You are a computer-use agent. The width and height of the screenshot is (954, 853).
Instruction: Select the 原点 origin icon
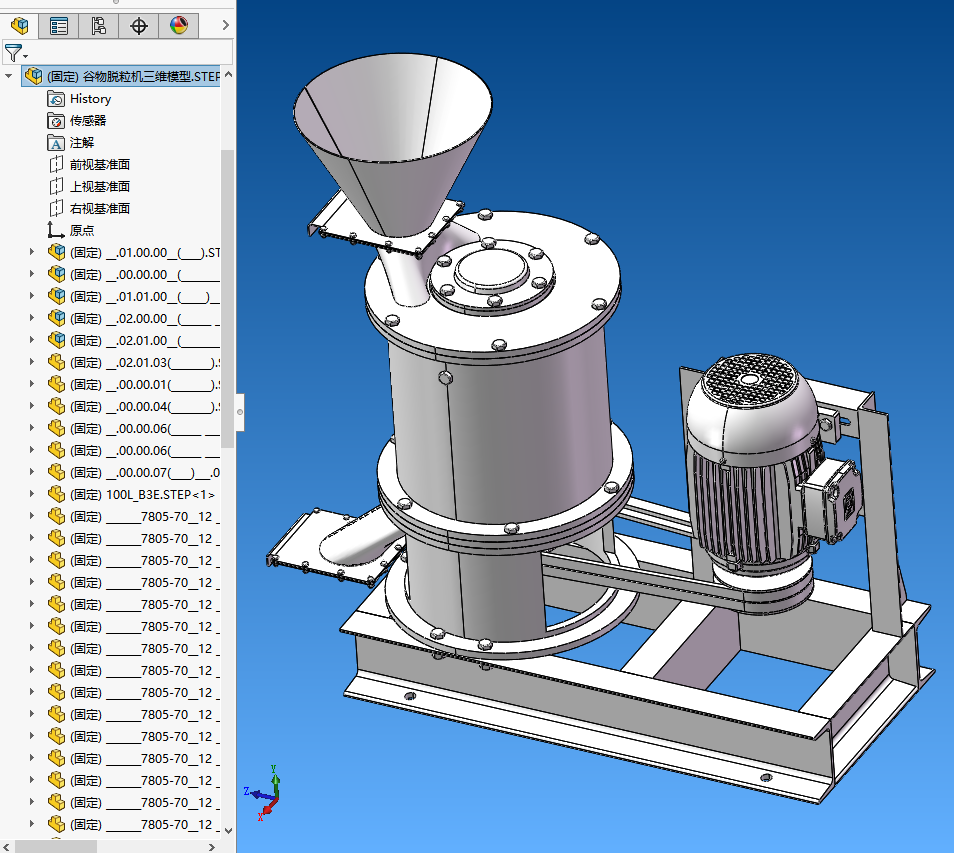(x=56, y=231)
